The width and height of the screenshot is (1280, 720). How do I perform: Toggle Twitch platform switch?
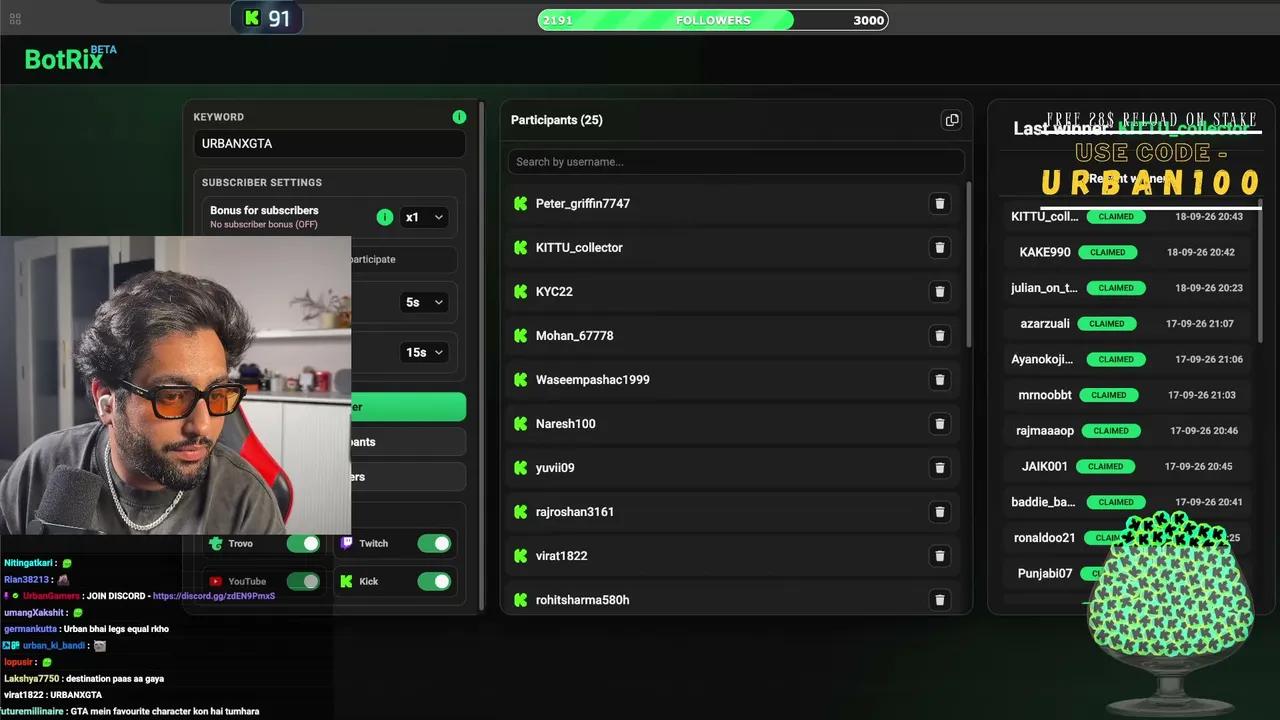[x=434, y=543]
